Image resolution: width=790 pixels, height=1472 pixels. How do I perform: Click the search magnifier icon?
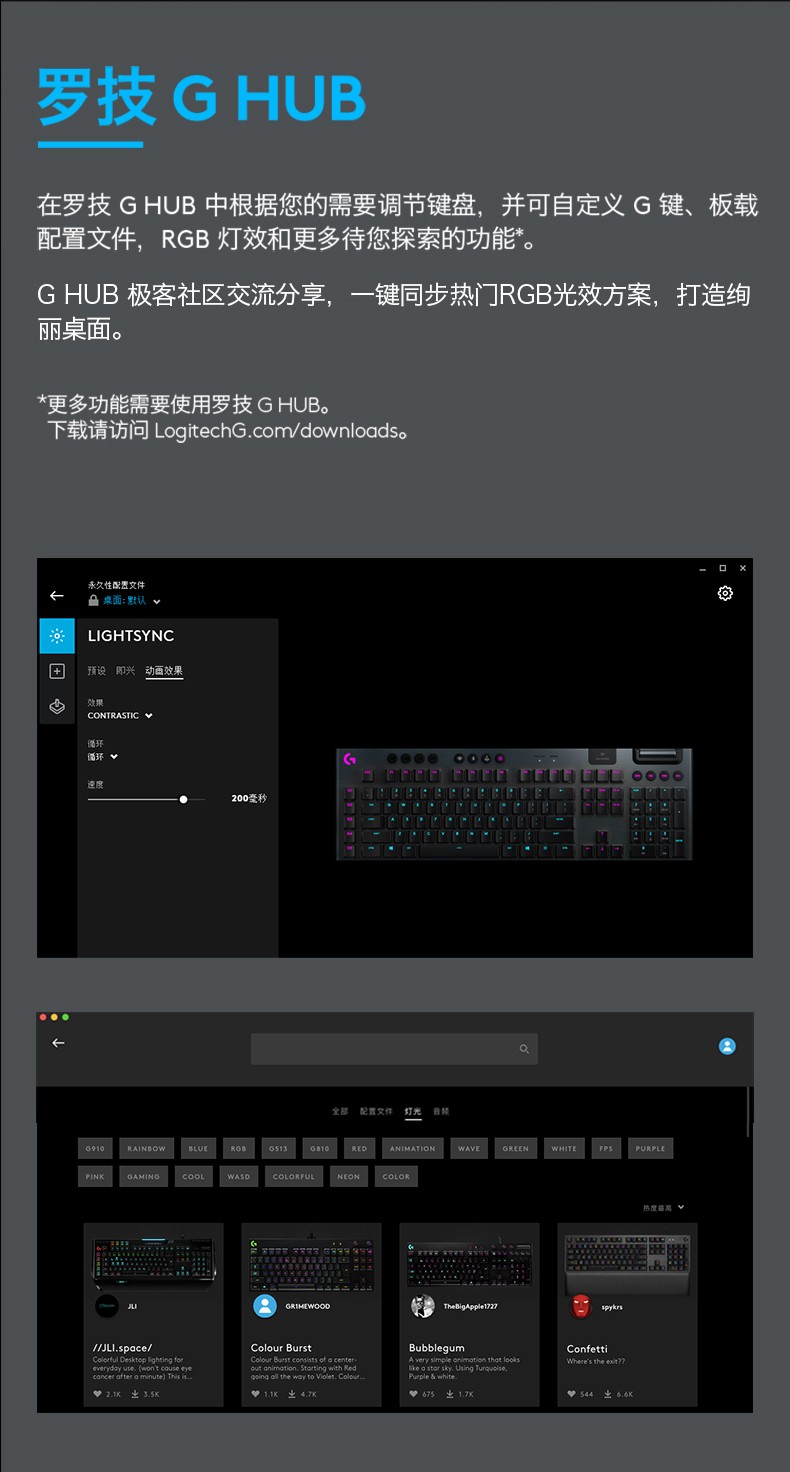(x=524, y=1049)
